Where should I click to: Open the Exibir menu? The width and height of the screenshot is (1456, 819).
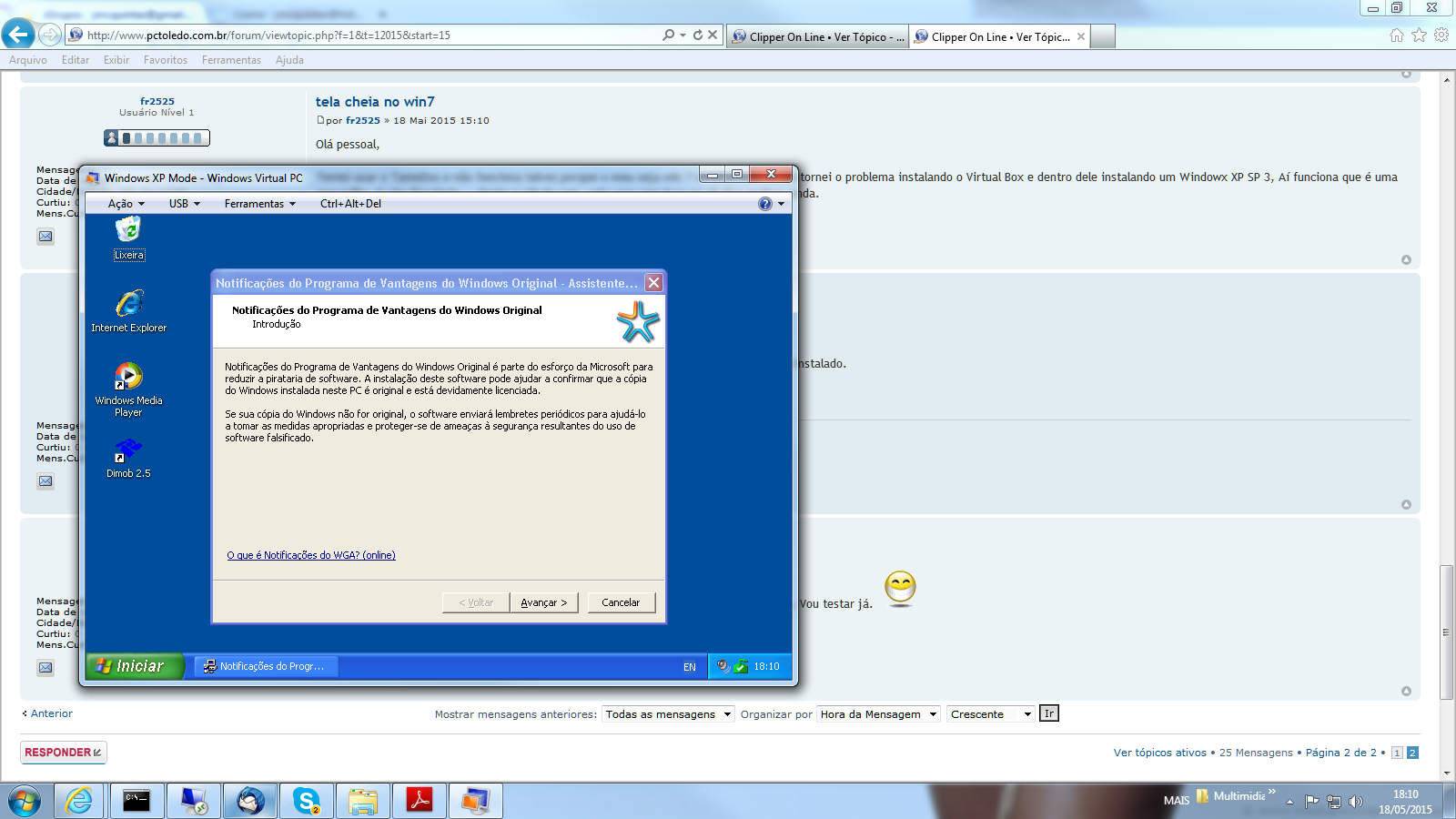[116, 60]
